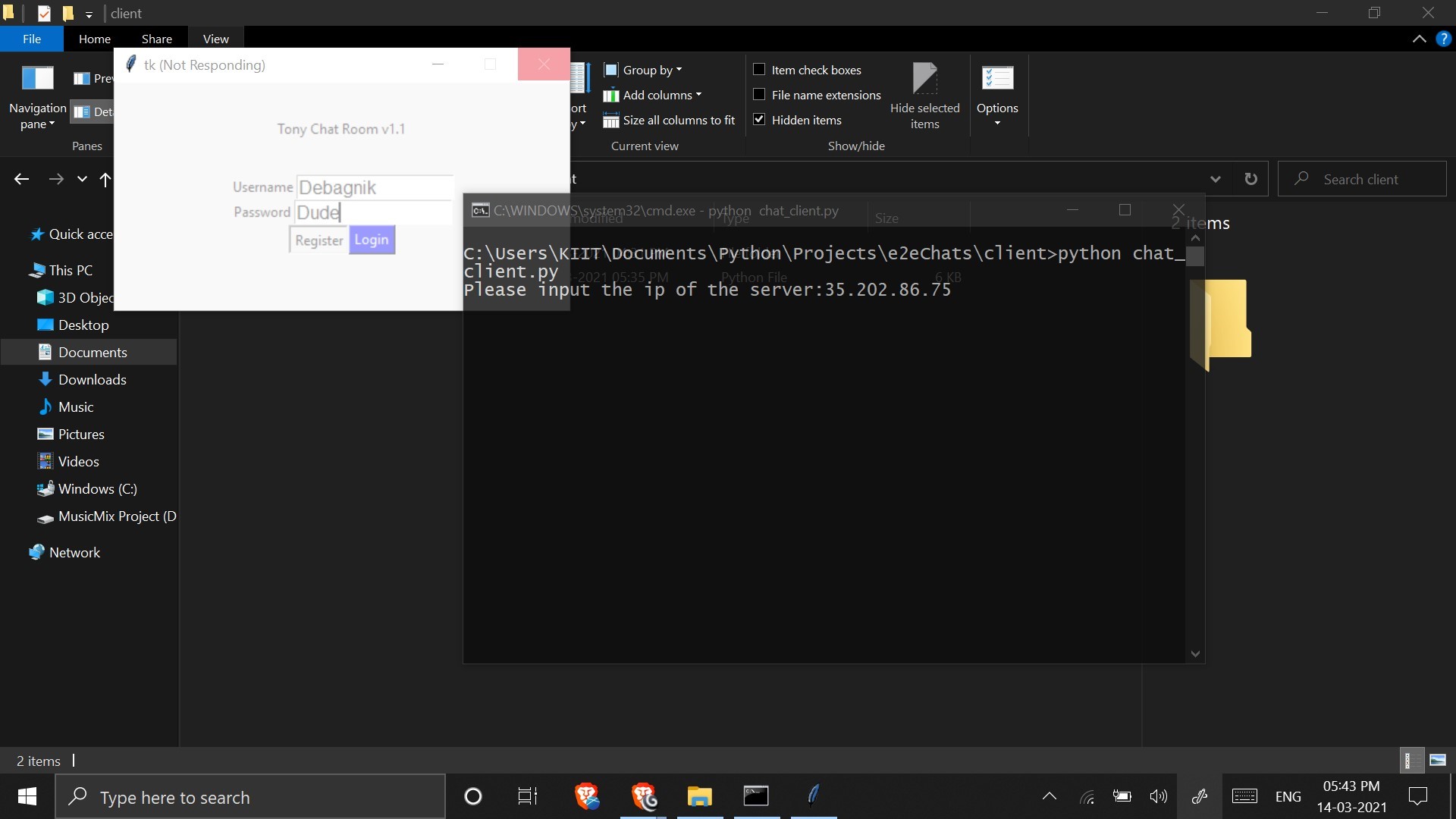Switch to the Share tab
Screen dimensions: 1456x819
coord(156,39)
